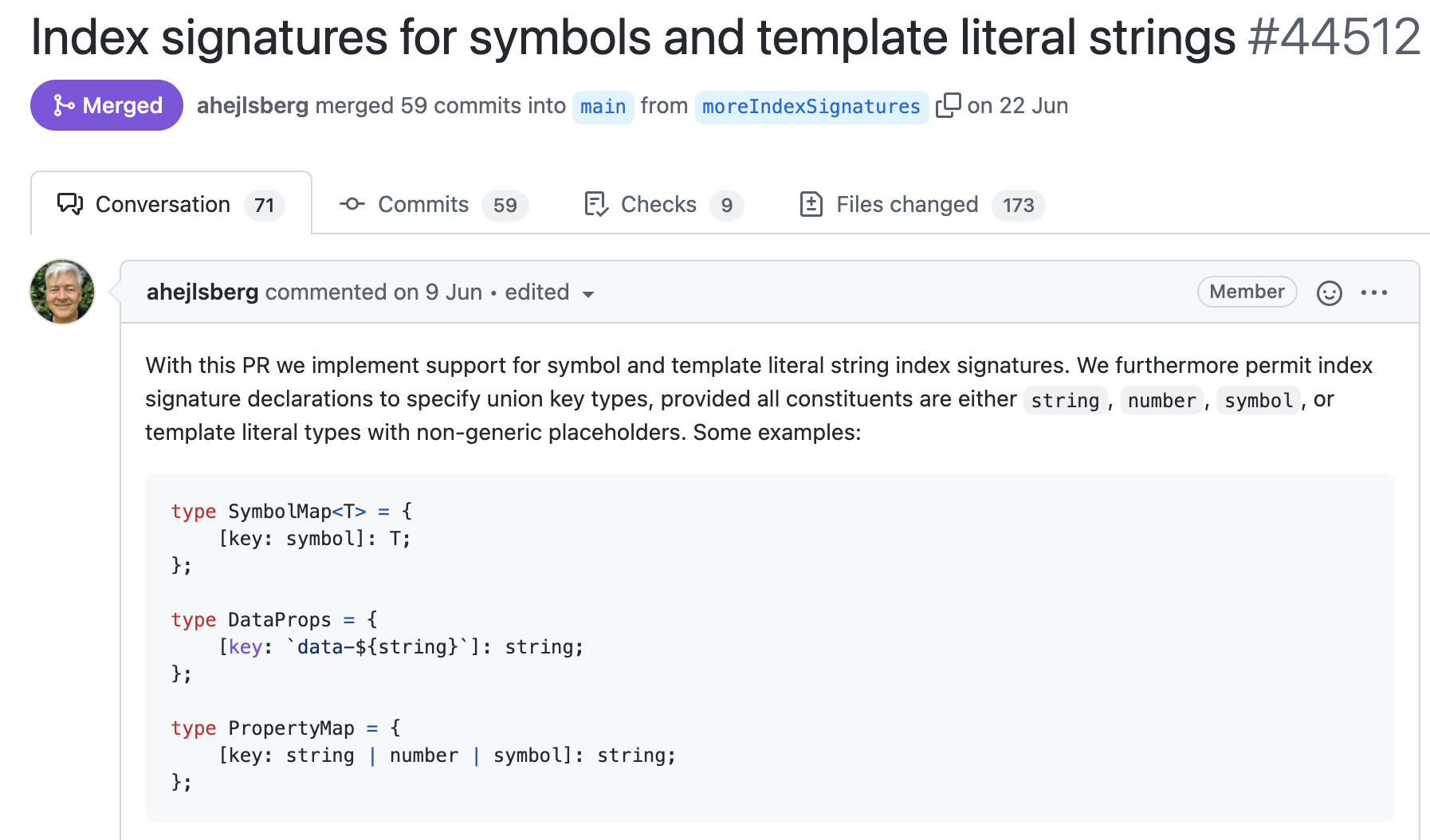Add an emoji reaction to the comment

tap(1329, 293)
